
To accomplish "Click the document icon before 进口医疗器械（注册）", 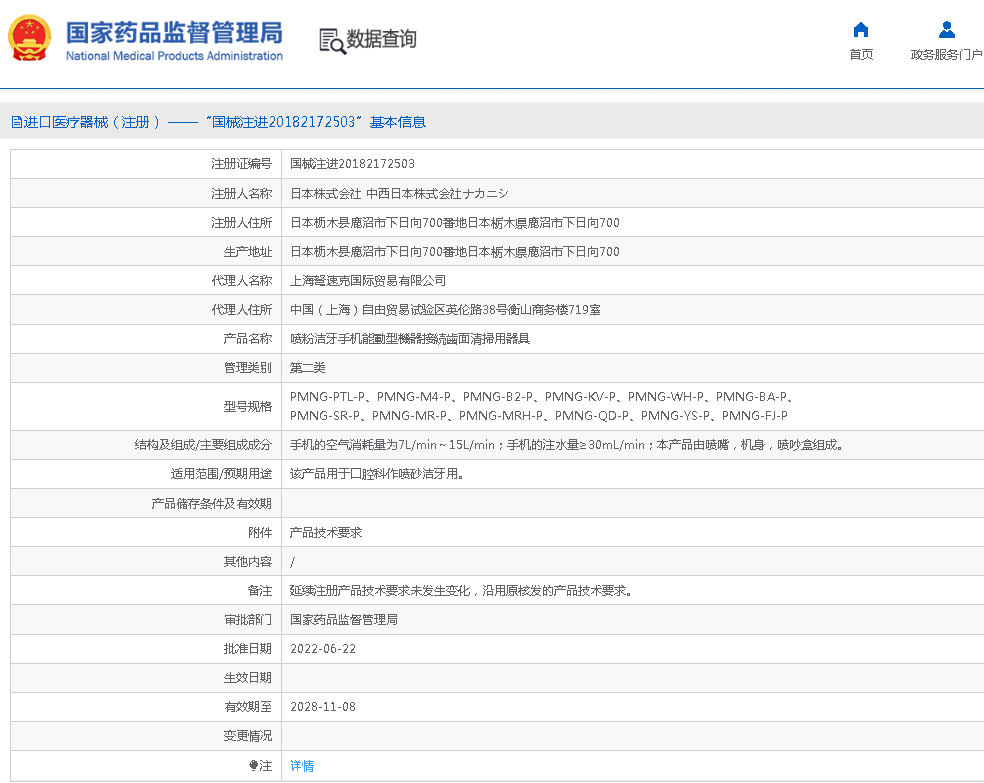I will pyautogui.click(x=14, y=121).
